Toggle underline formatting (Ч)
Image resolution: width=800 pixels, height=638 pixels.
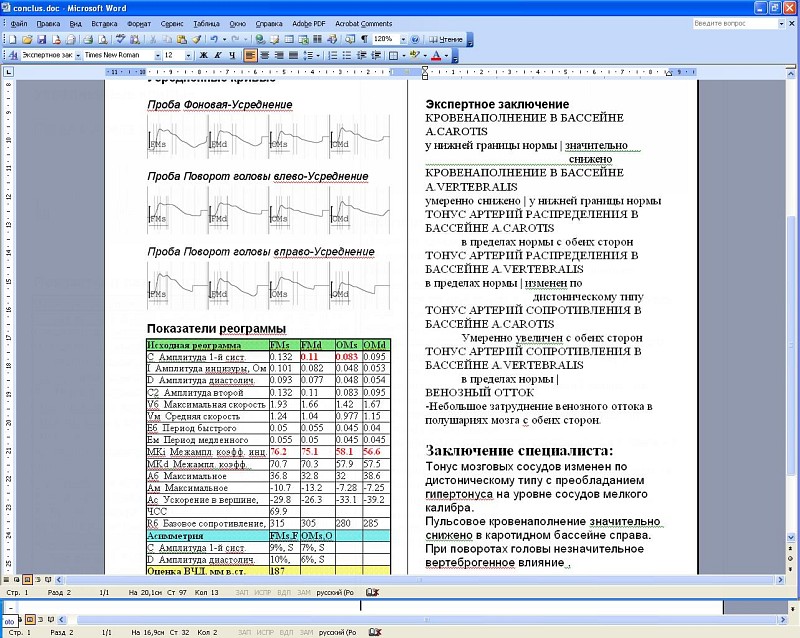point(232,55)
